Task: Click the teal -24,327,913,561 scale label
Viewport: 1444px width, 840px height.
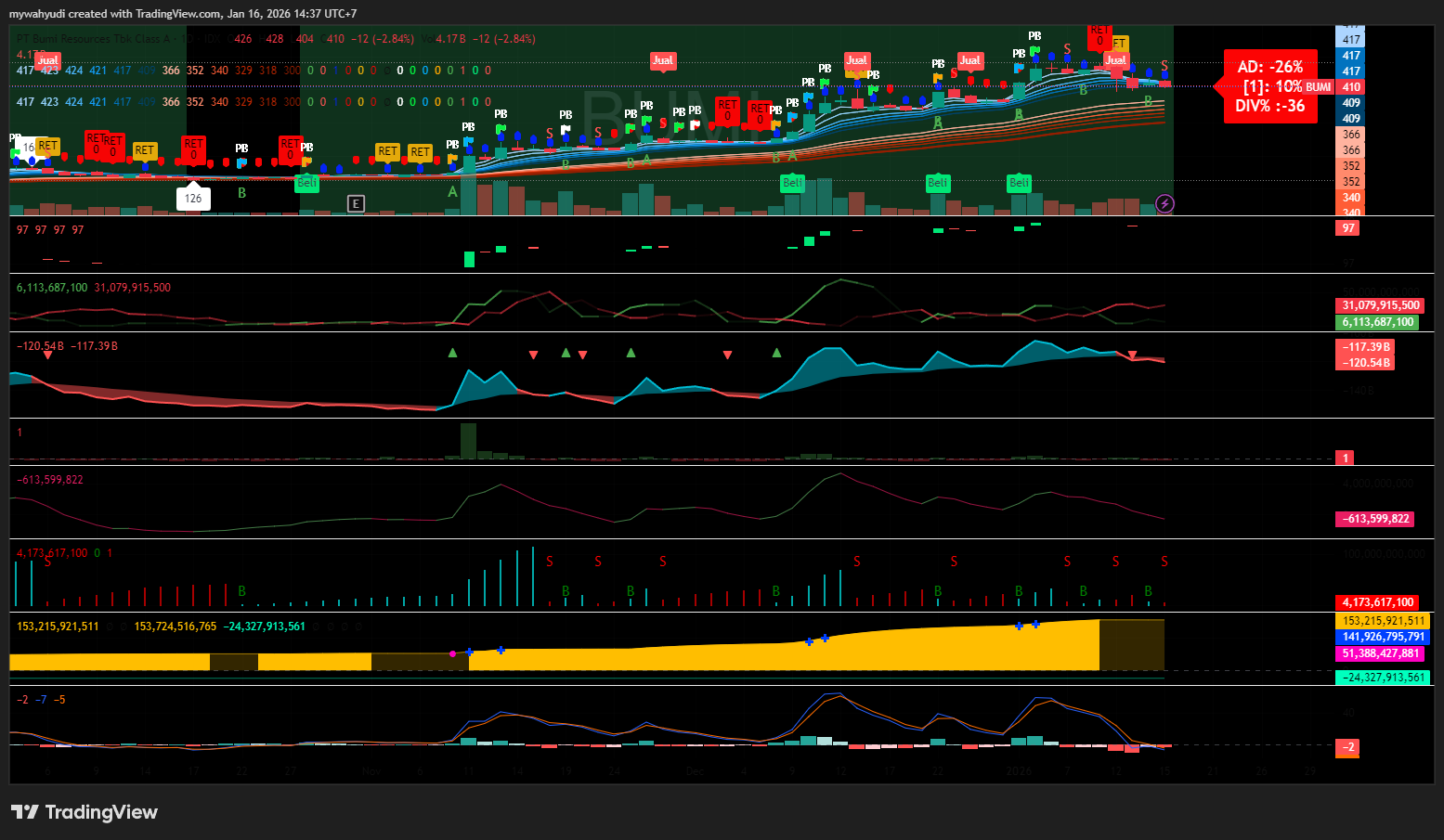Action: click(1383, 678)
